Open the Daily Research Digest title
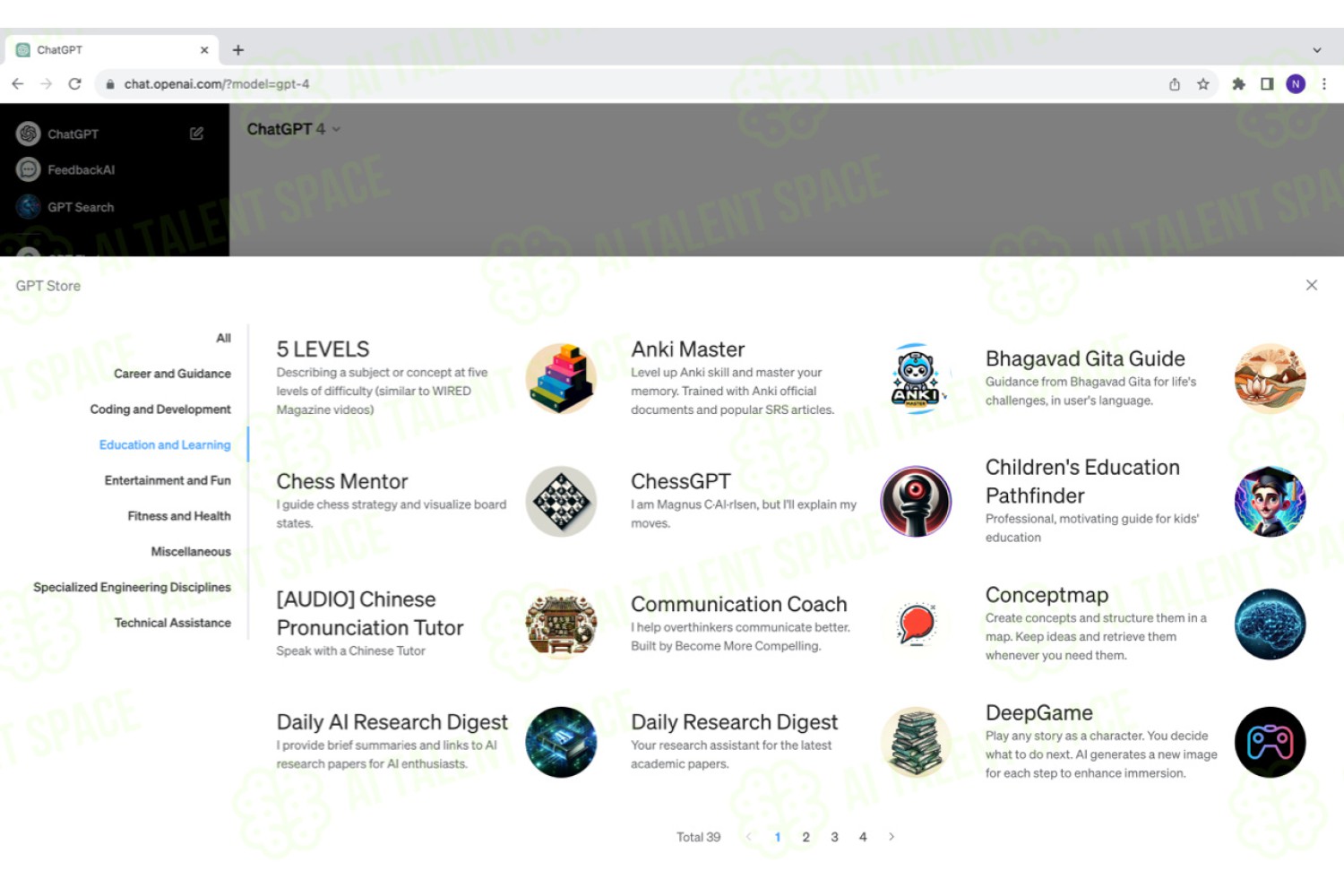Viewport: 1344px width, 896px height. click(735, 722)
